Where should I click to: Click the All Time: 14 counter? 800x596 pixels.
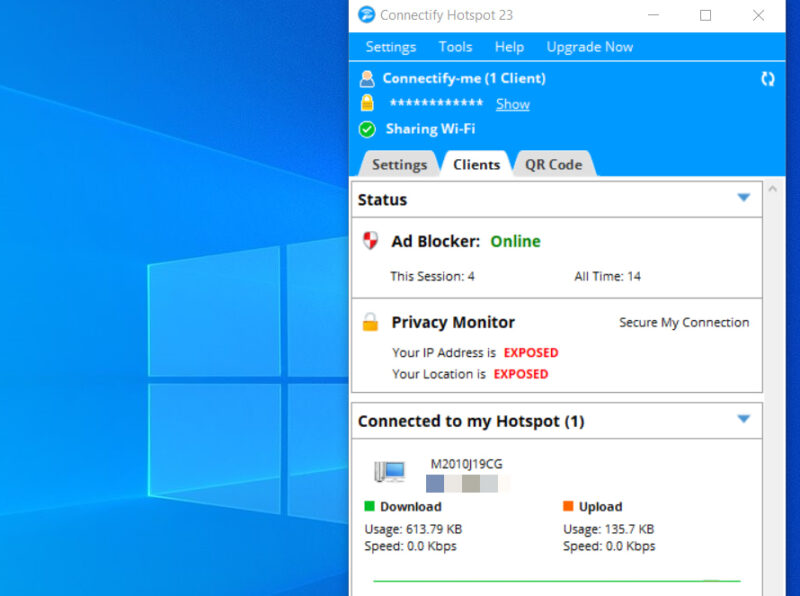click(x=608, y=276)
